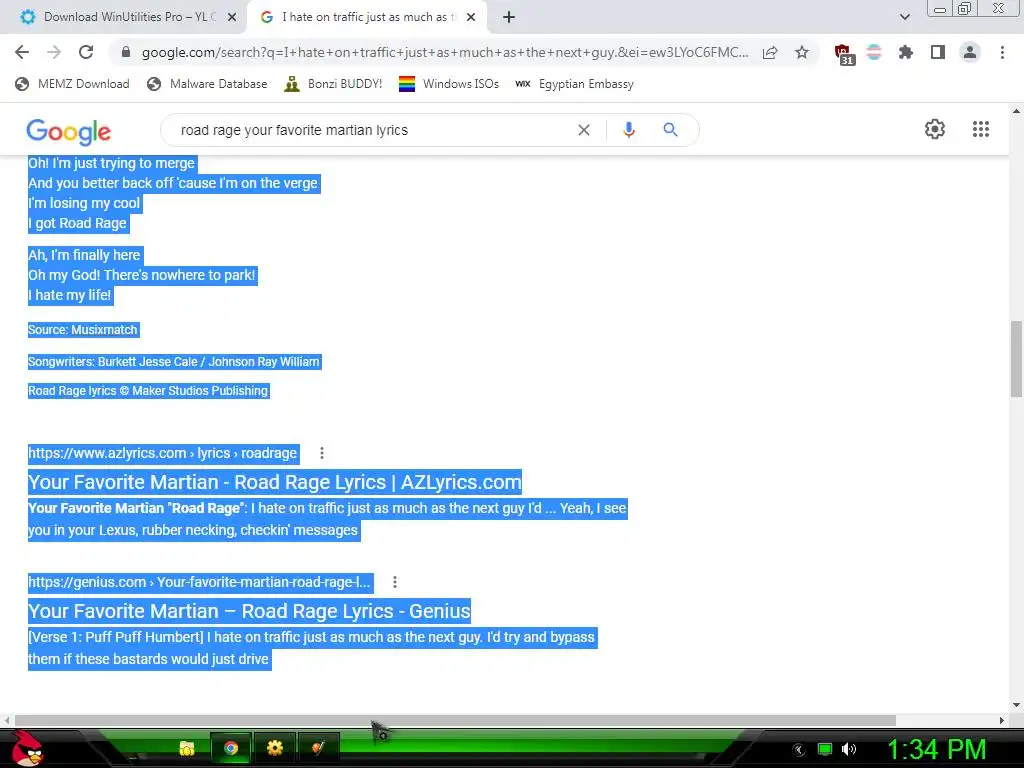Open the Google apps grid
Image resolution: width=1024 pixels, height=768 pixels.
[x=980, y=129]
